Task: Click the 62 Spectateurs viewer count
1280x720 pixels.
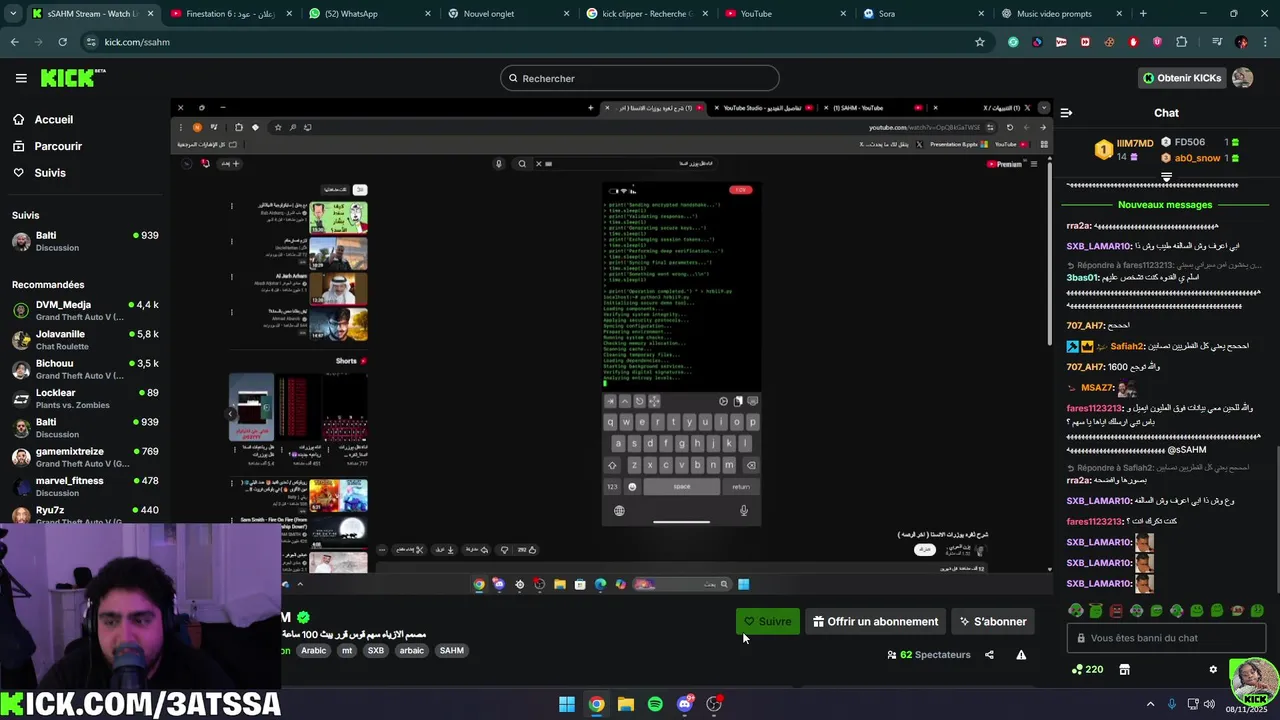Action: pyautogui.click(x=929, y=655)
